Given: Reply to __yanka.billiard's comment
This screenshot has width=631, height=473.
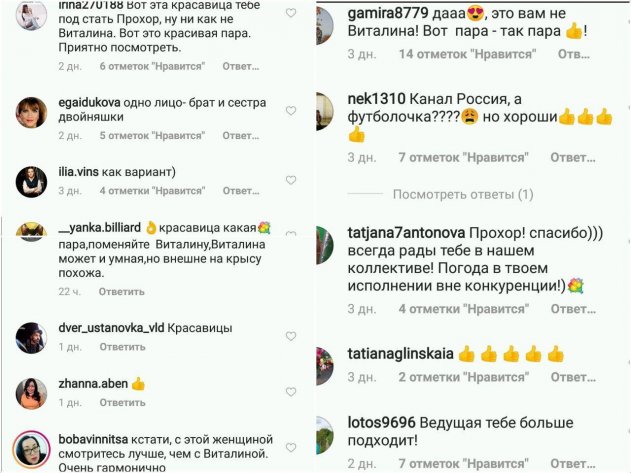Looking at the screenshot, I should pyautogui.click(x=122, y=291).
